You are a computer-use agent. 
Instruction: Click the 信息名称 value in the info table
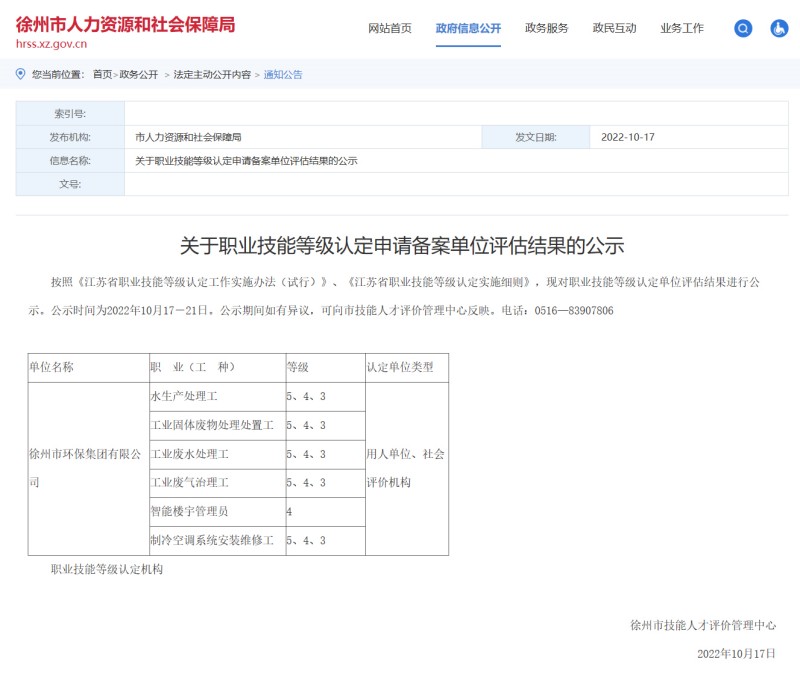(246, 161)
